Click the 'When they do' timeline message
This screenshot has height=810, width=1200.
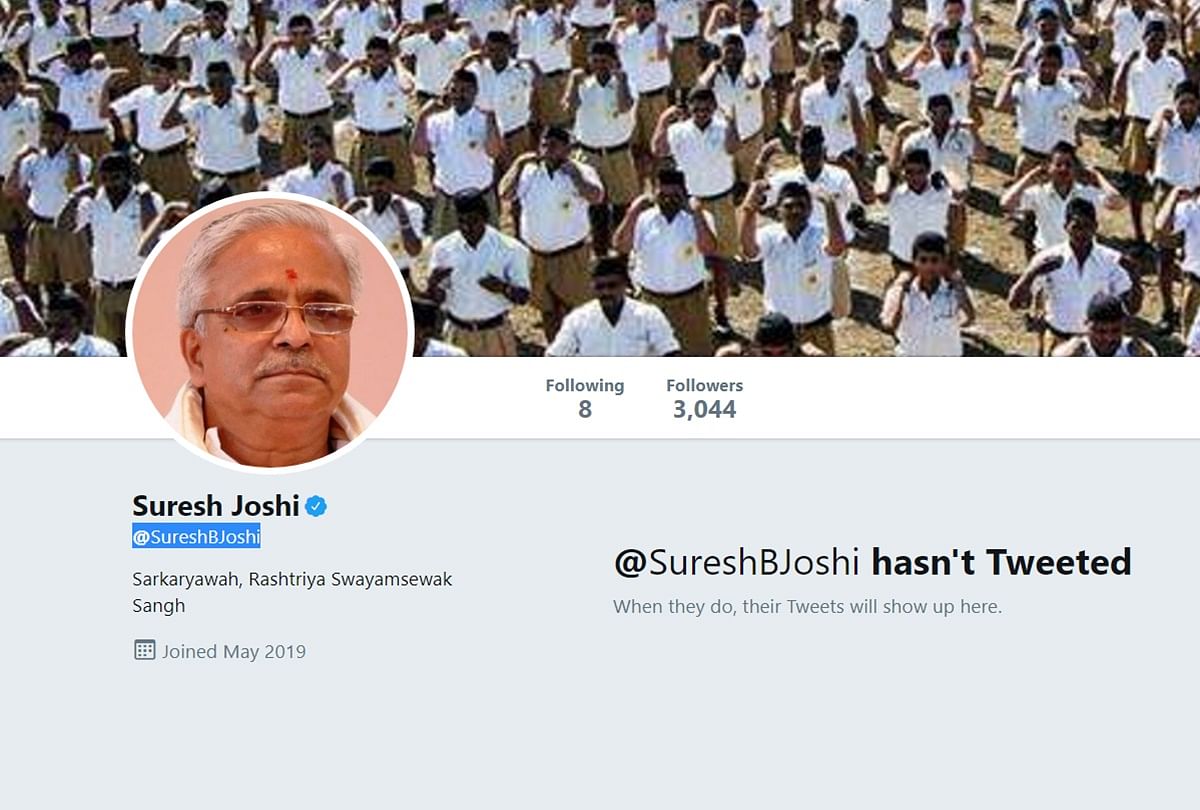[x=807, y=606]
